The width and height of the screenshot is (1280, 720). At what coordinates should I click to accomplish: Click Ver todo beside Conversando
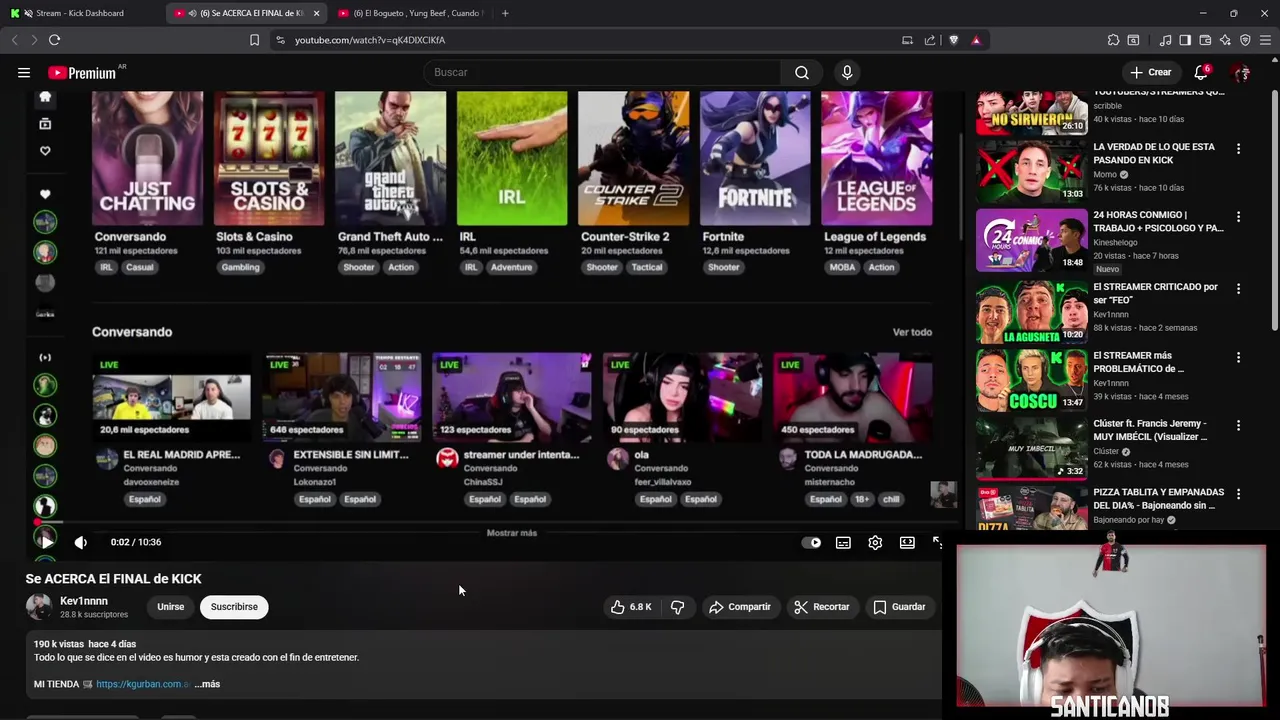912,332
